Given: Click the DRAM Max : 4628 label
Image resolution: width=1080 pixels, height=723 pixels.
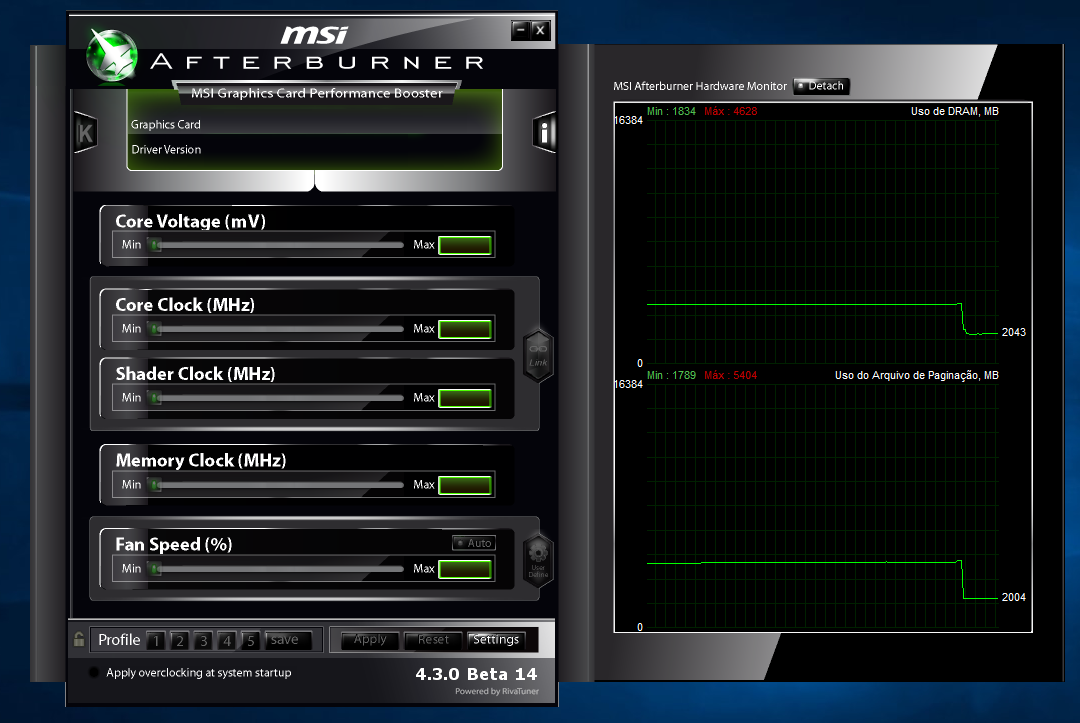Looking at the screenshot, I should (731, 111).
